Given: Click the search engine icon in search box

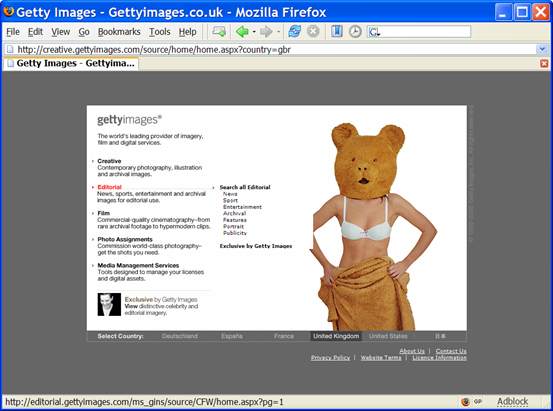Looking at the screenshot, I should point(374,32).
